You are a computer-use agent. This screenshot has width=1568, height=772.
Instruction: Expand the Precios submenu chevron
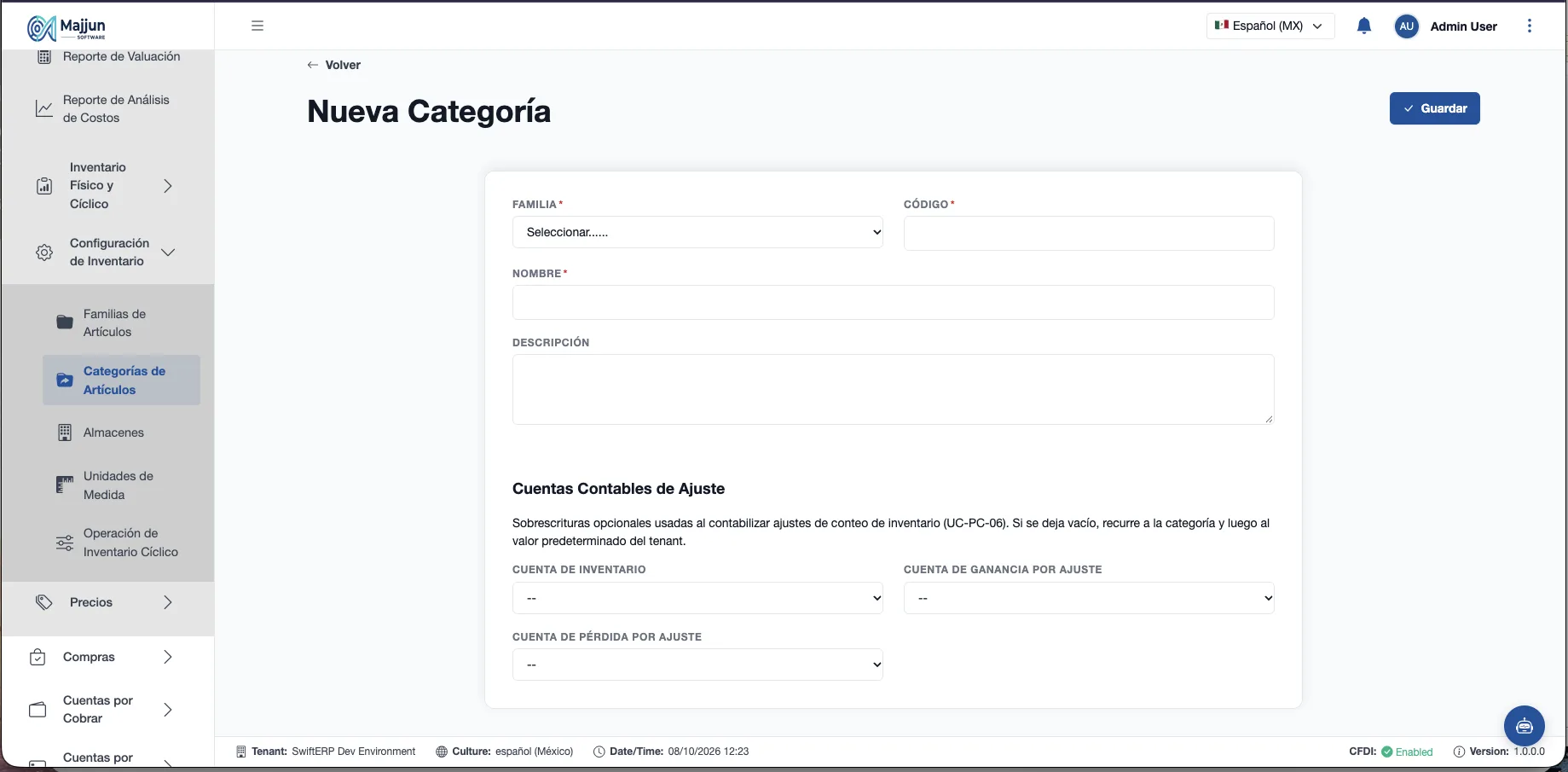(x=168, y=602)
